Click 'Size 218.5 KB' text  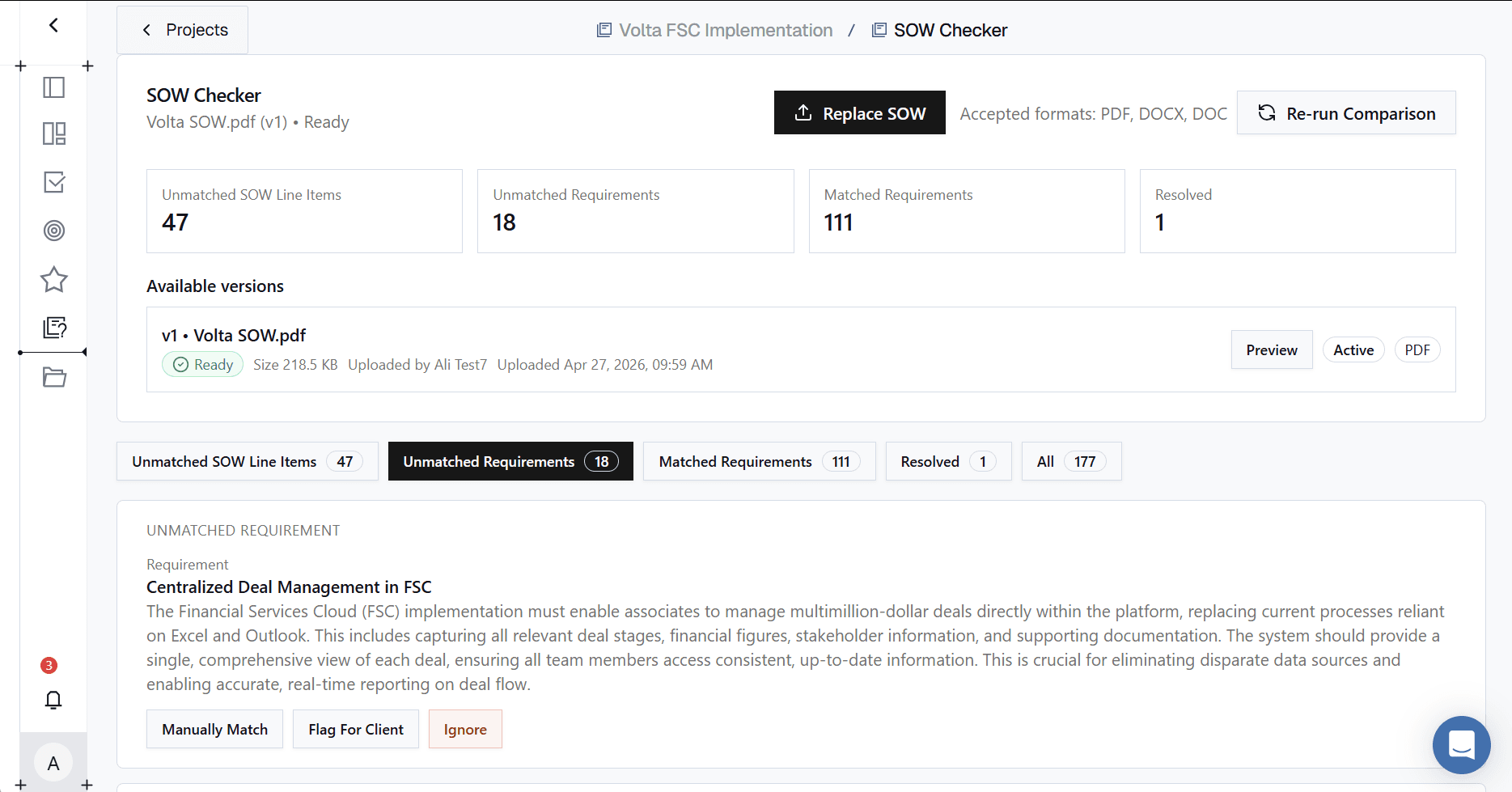pyautogui.click(x=295, y=364)
